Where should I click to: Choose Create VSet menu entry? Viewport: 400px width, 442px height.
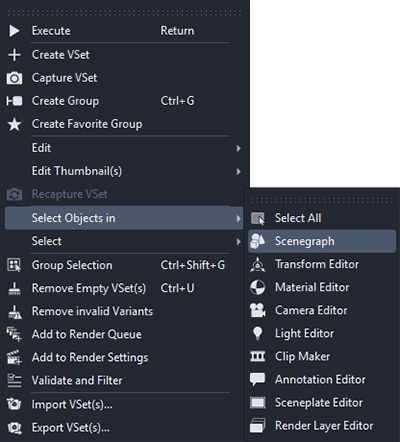124,55
